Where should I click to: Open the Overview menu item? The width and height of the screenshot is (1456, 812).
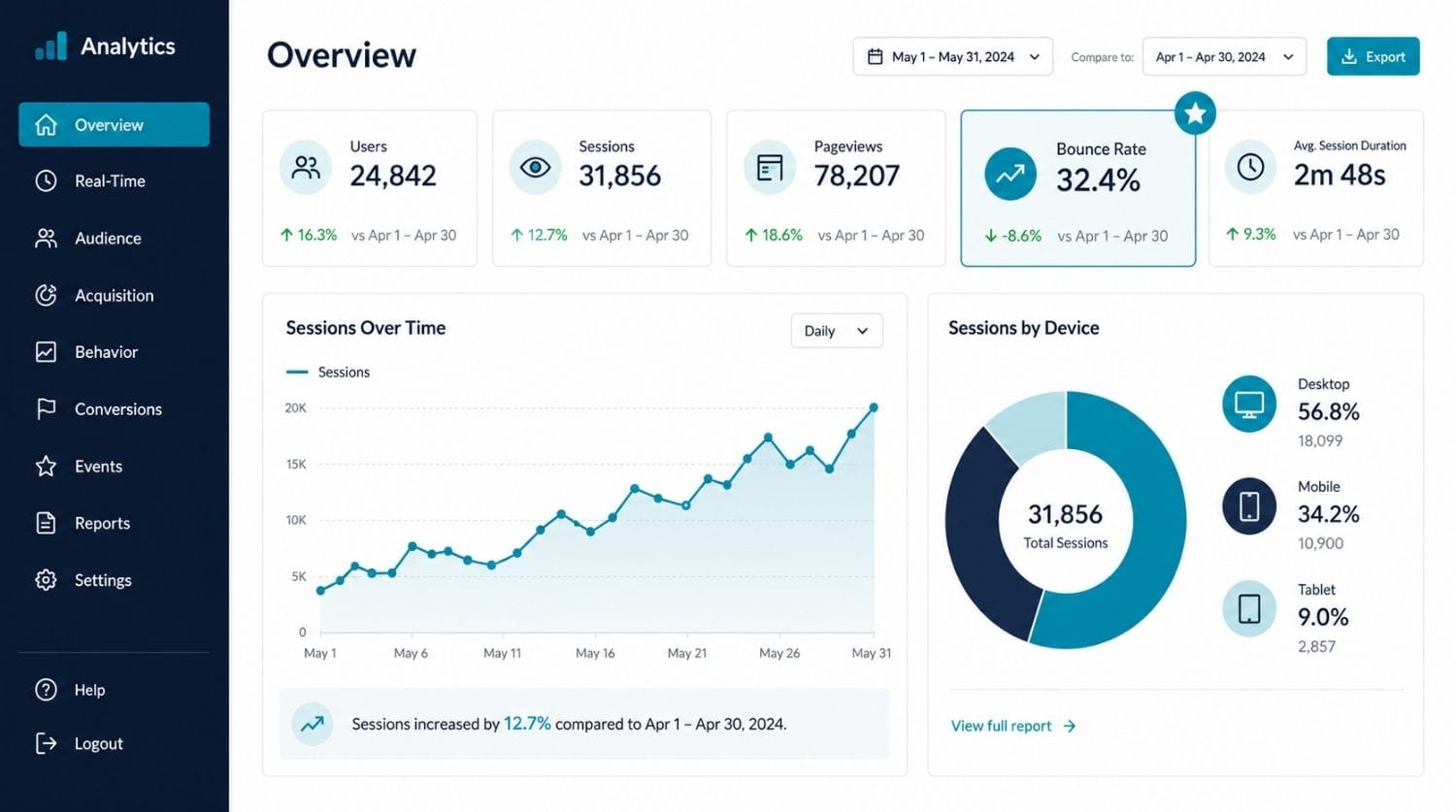click(115, 125)
